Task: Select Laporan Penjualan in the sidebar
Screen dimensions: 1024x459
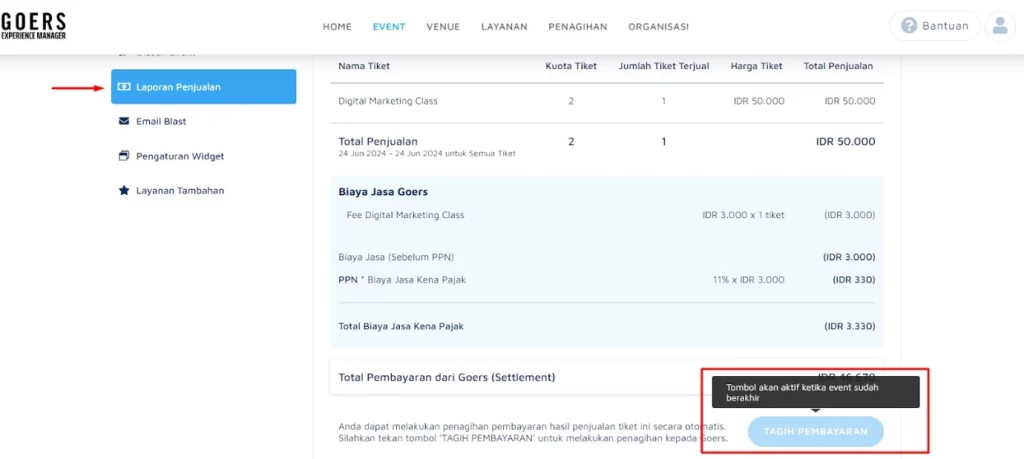Action: [x=204, y=87]
